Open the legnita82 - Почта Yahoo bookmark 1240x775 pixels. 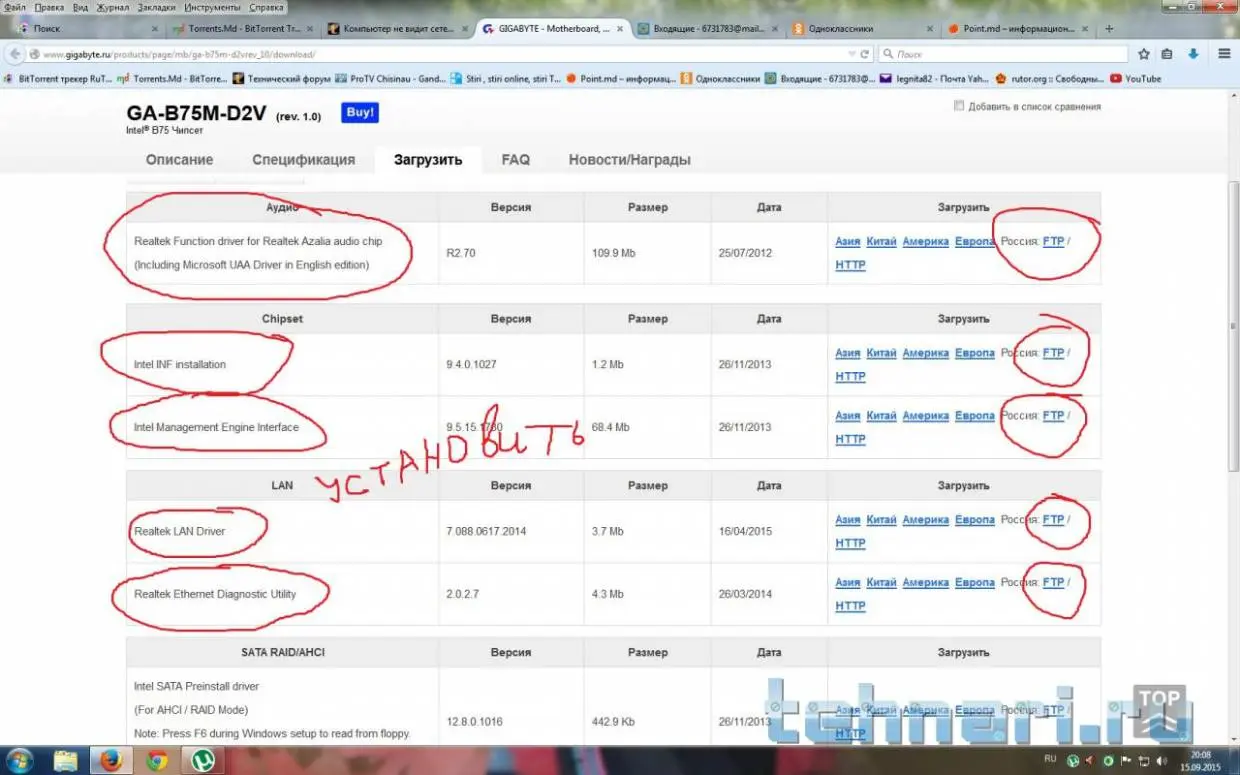click(934, 78)
